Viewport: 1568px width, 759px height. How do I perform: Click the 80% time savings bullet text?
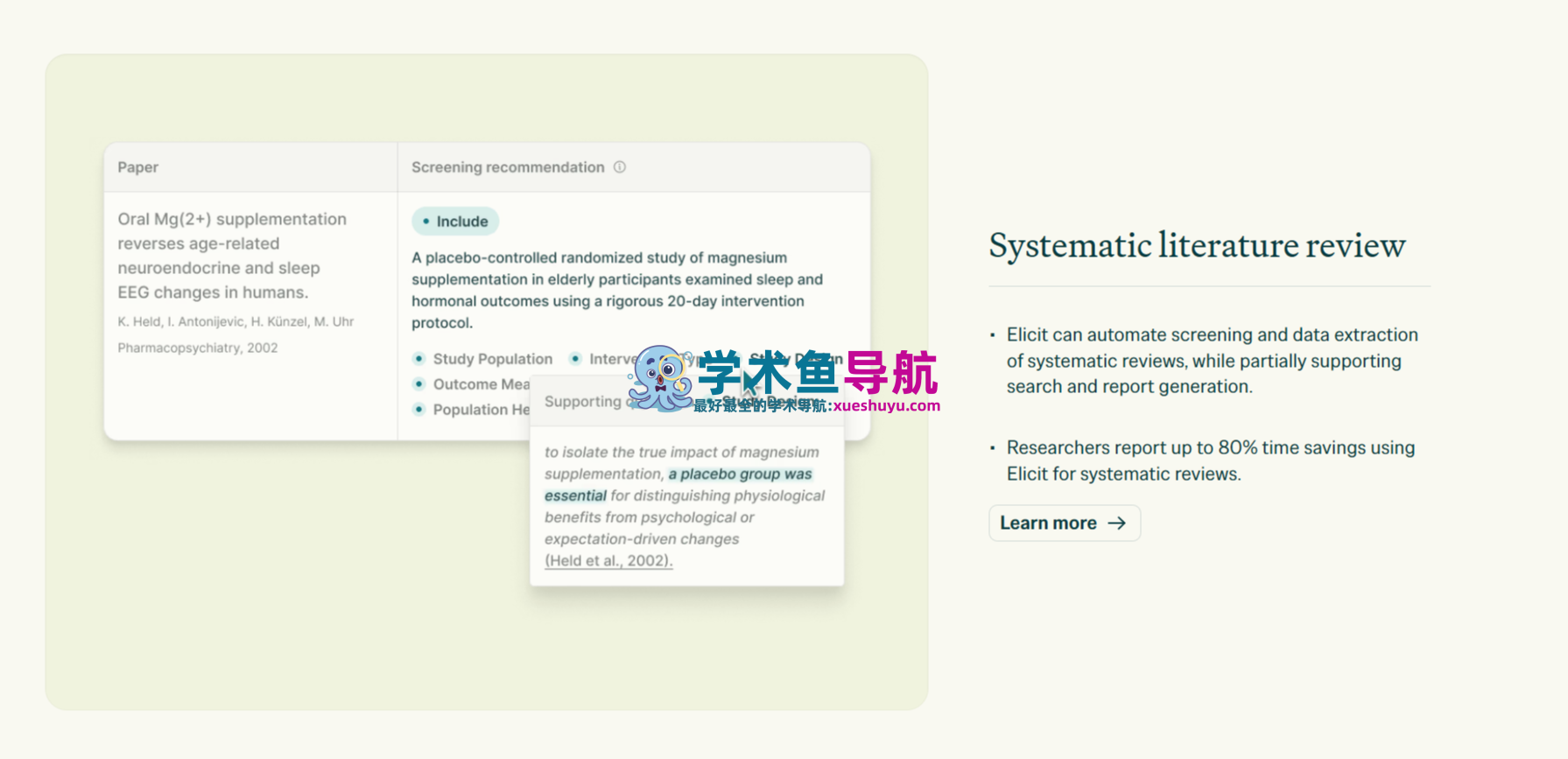click(1210, 460)
